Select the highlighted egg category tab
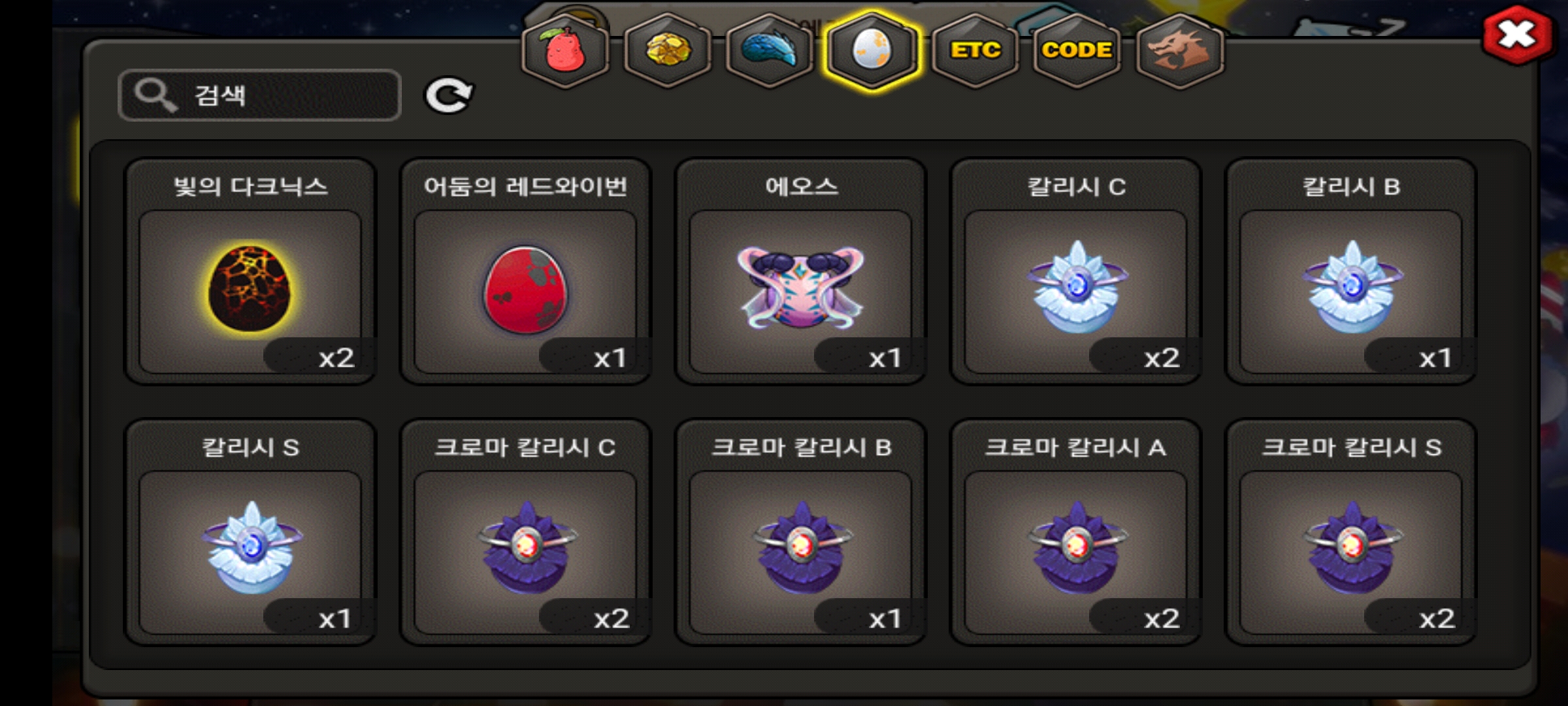This screenshot has width=1568, height=706. 872,50
